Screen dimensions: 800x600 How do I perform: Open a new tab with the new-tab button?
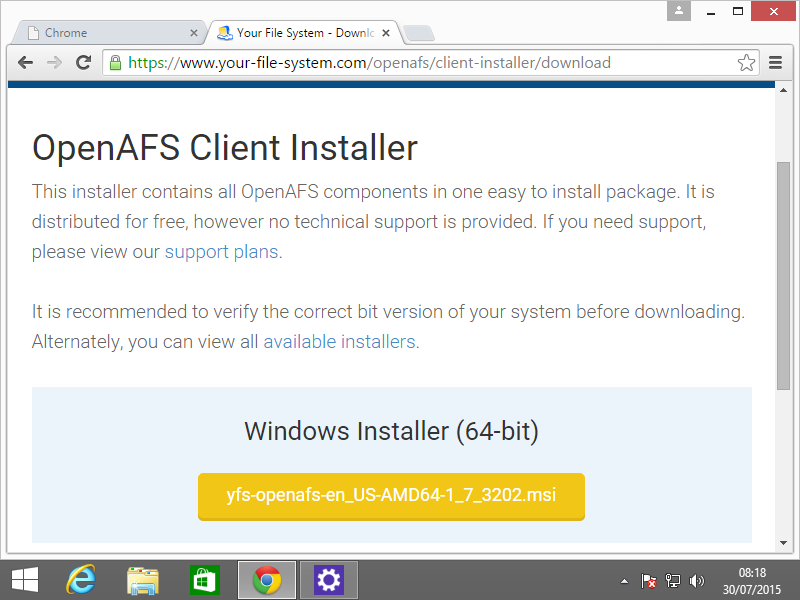click(x=419, y=33)
